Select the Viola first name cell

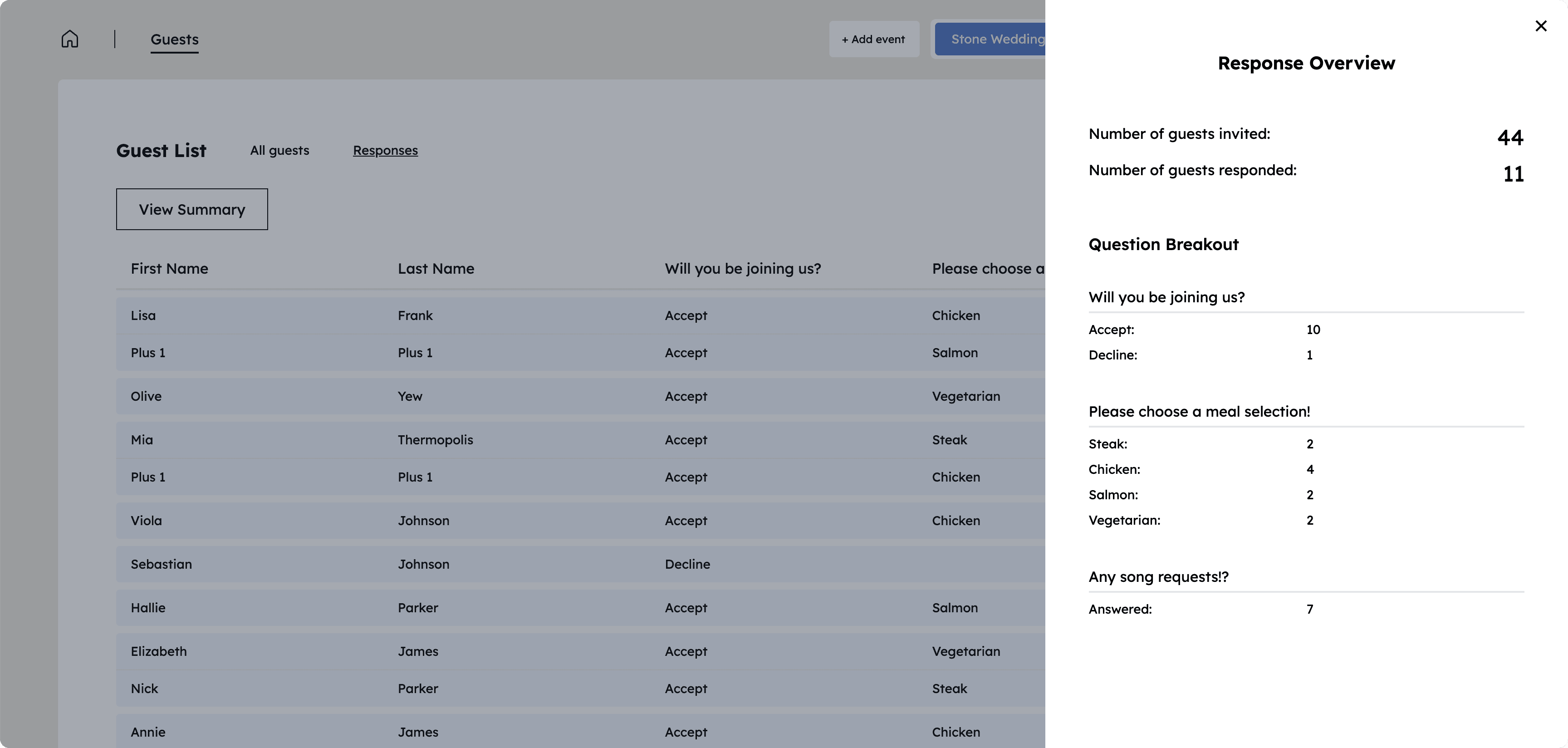(x=146, y=521)
